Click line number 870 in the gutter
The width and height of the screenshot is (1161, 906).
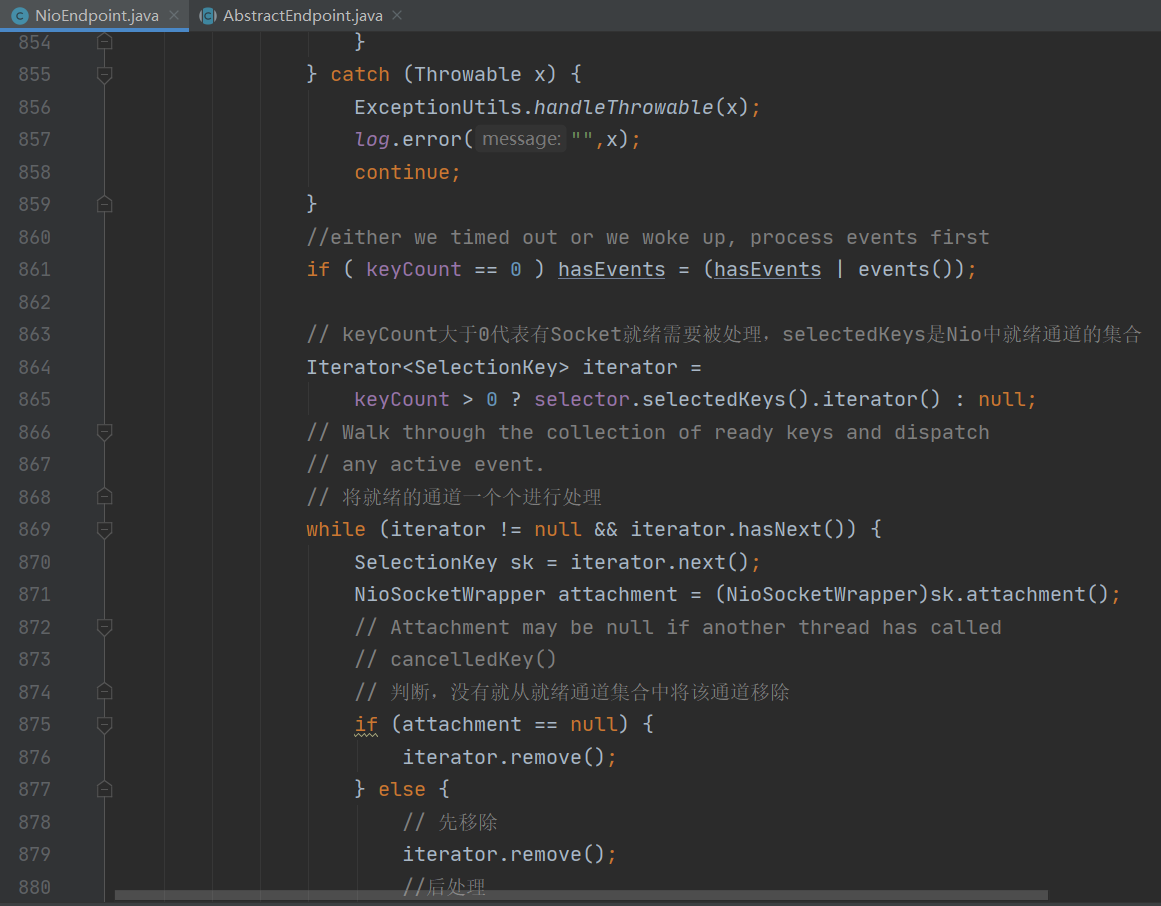[34, 562]
